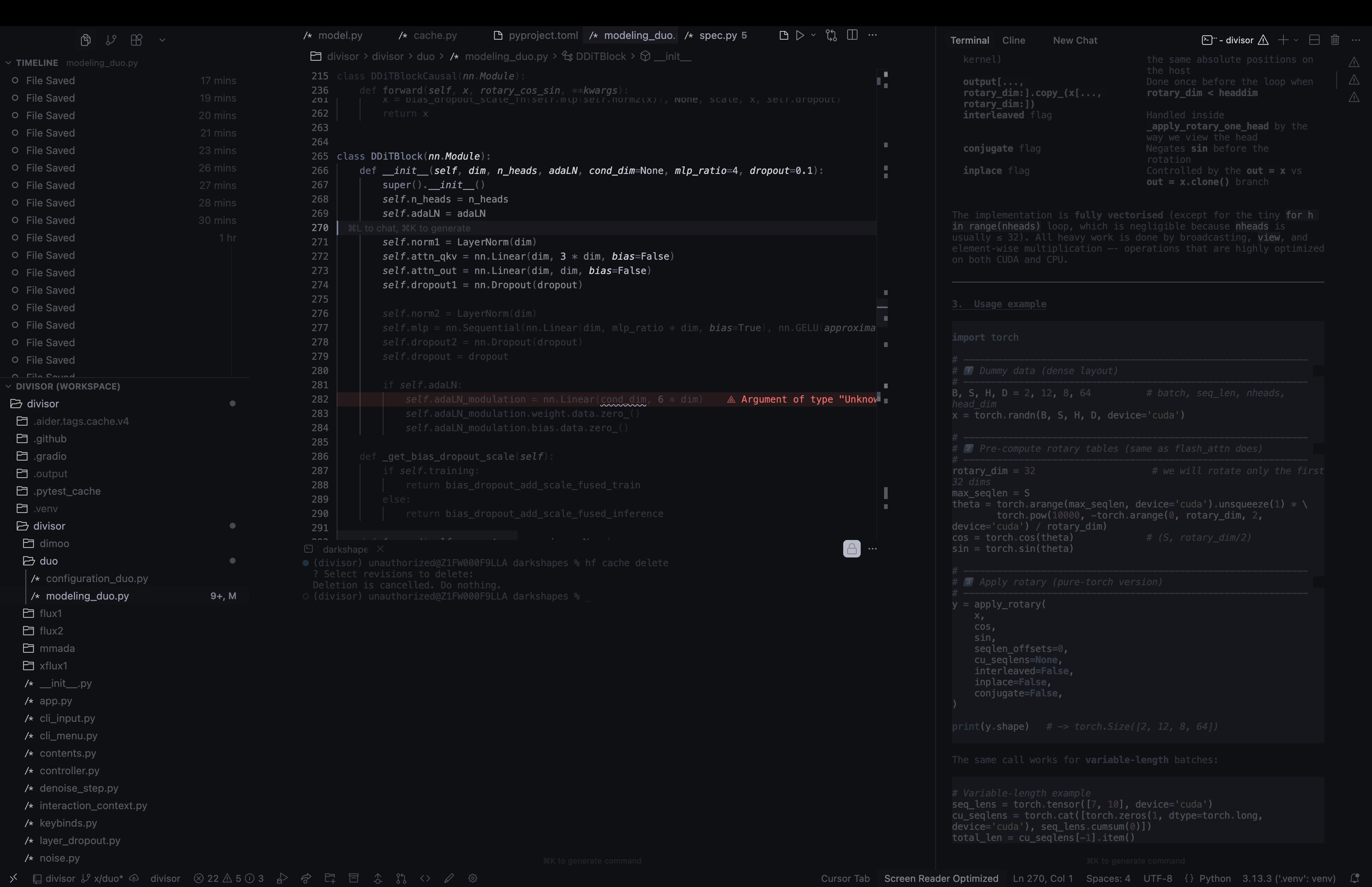Open the Cline panel tab
The height and width of the screenshot is (887, 1372).
pyautogui.click(x=1013, y=40)
